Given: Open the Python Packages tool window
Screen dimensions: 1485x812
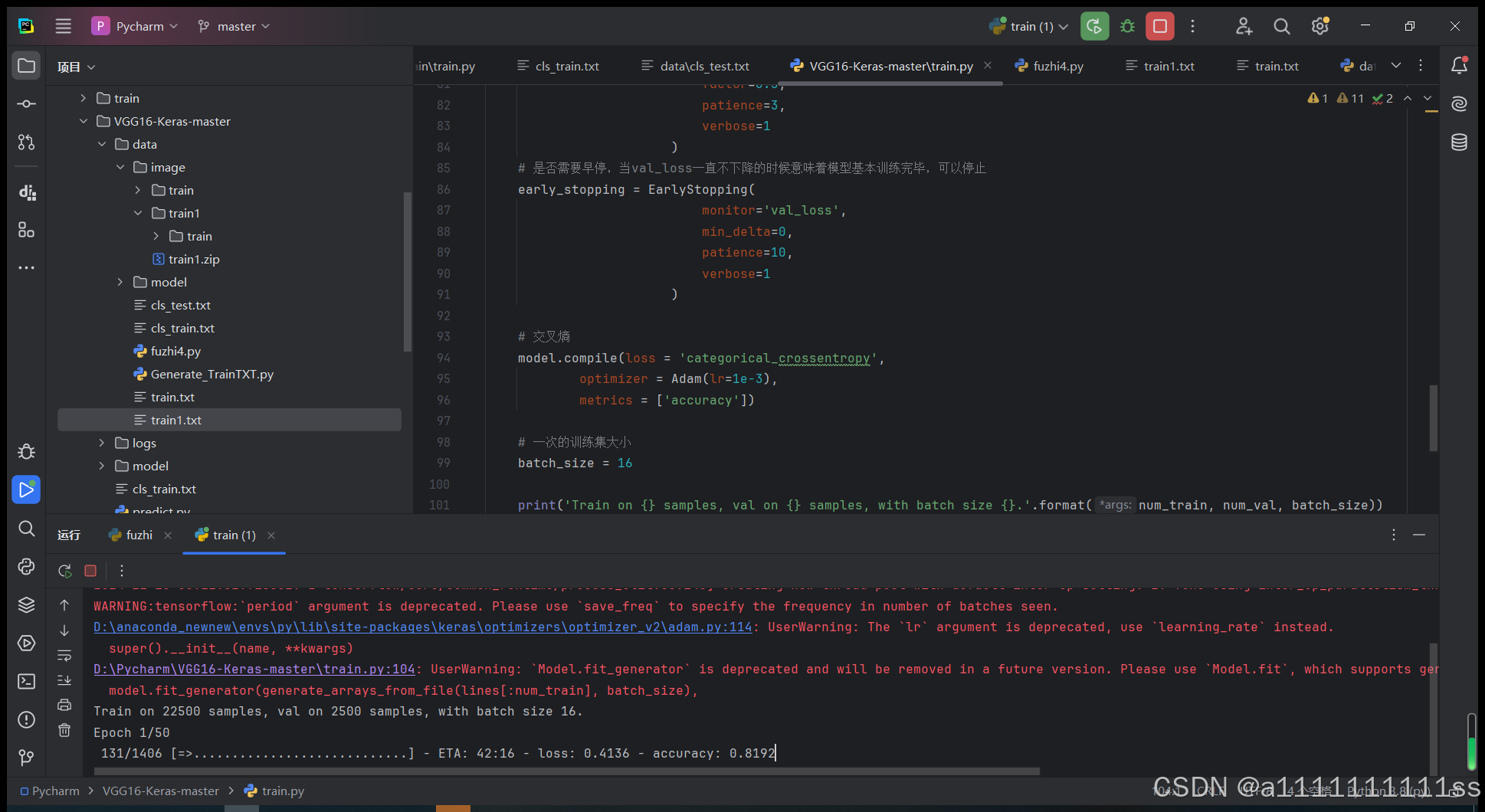Looking at the screenshot, I should (x=26, y=604).
